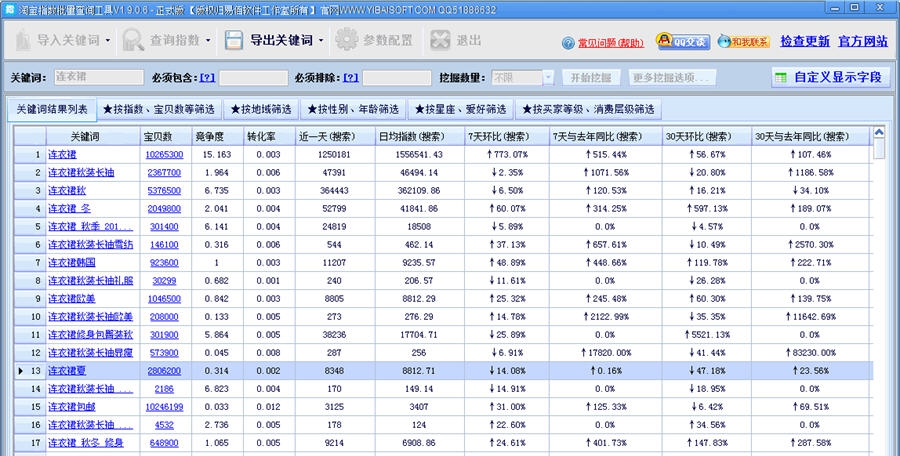Screen dimensions: 900x456
Task: Switch to the ★按地域筛选 tab
Action: pyautogui.click(x=261, y=109)
